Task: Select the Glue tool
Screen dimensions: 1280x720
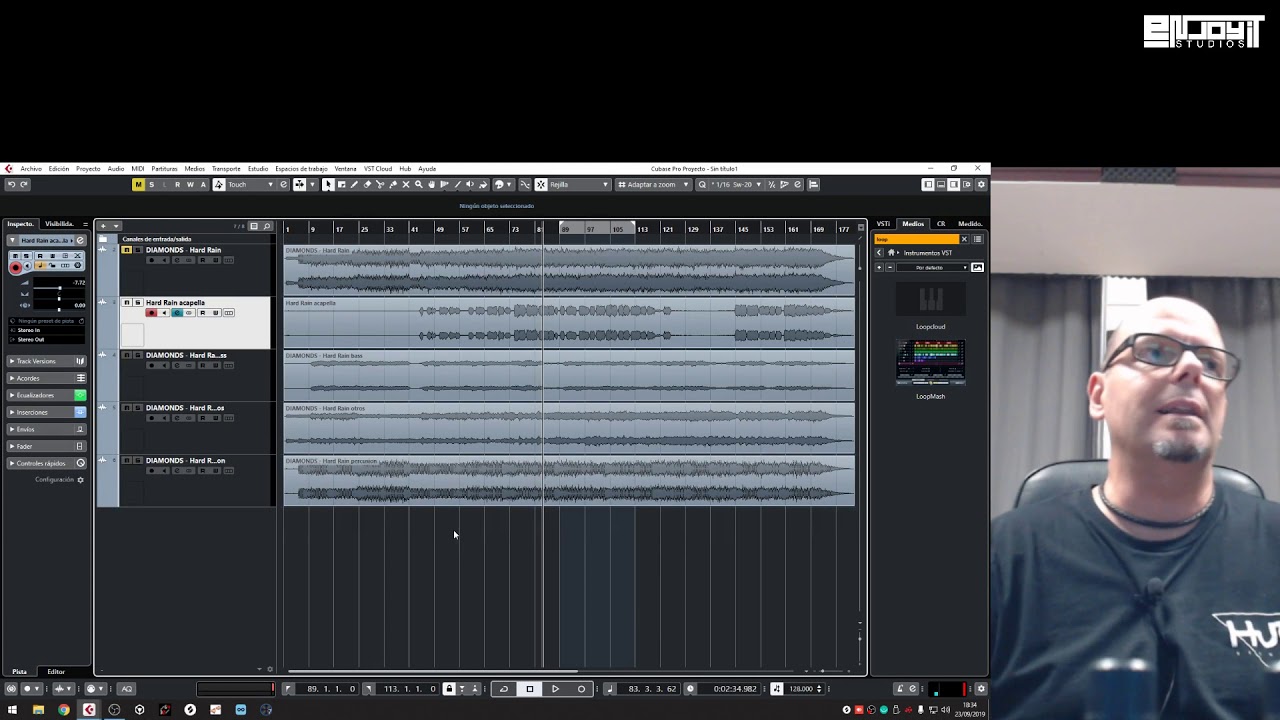Action: (x=392, y=184)
